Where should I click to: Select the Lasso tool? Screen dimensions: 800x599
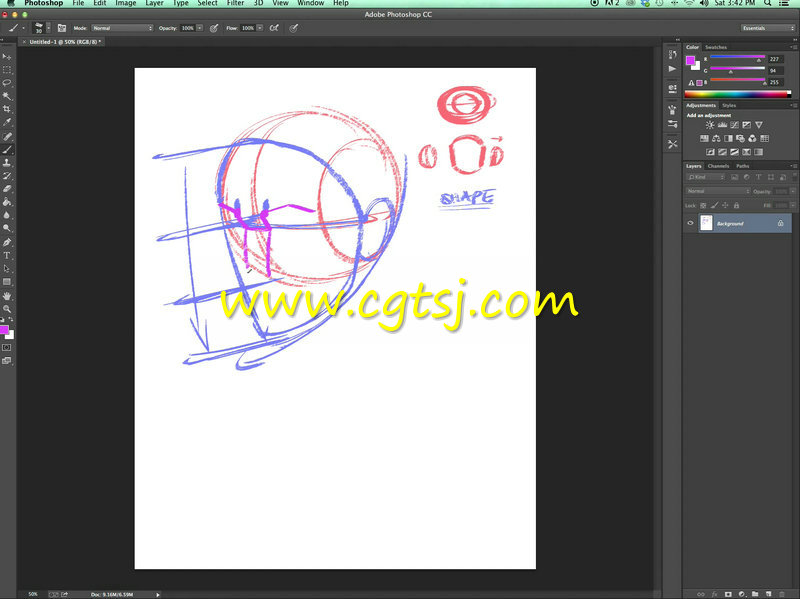(x=7, y=83)
